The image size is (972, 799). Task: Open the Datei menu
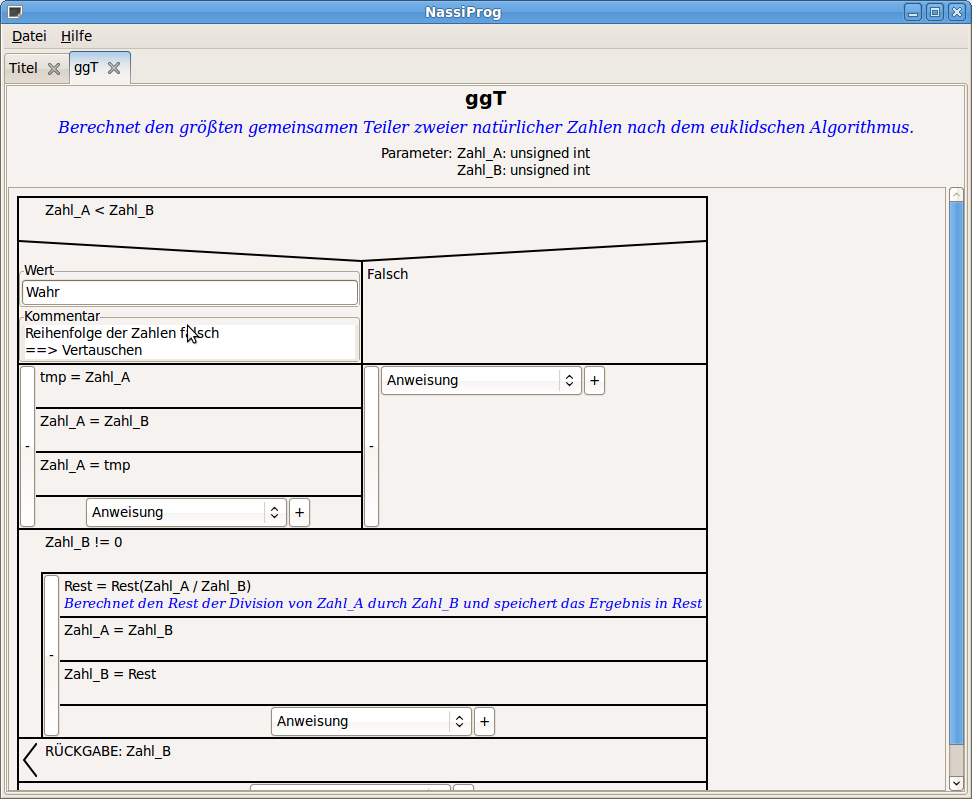coord(29,36)
